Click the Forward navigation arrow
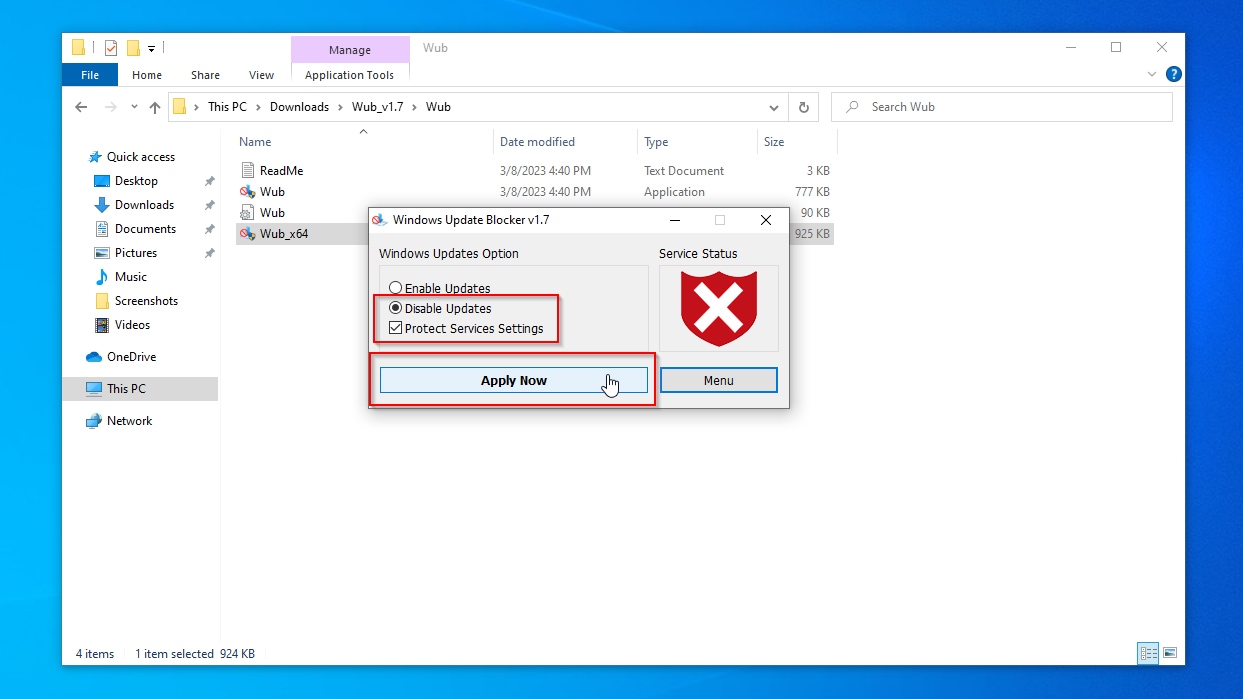Image resolution: width=1243 pixels, height=699 pixels. (111, 107)
